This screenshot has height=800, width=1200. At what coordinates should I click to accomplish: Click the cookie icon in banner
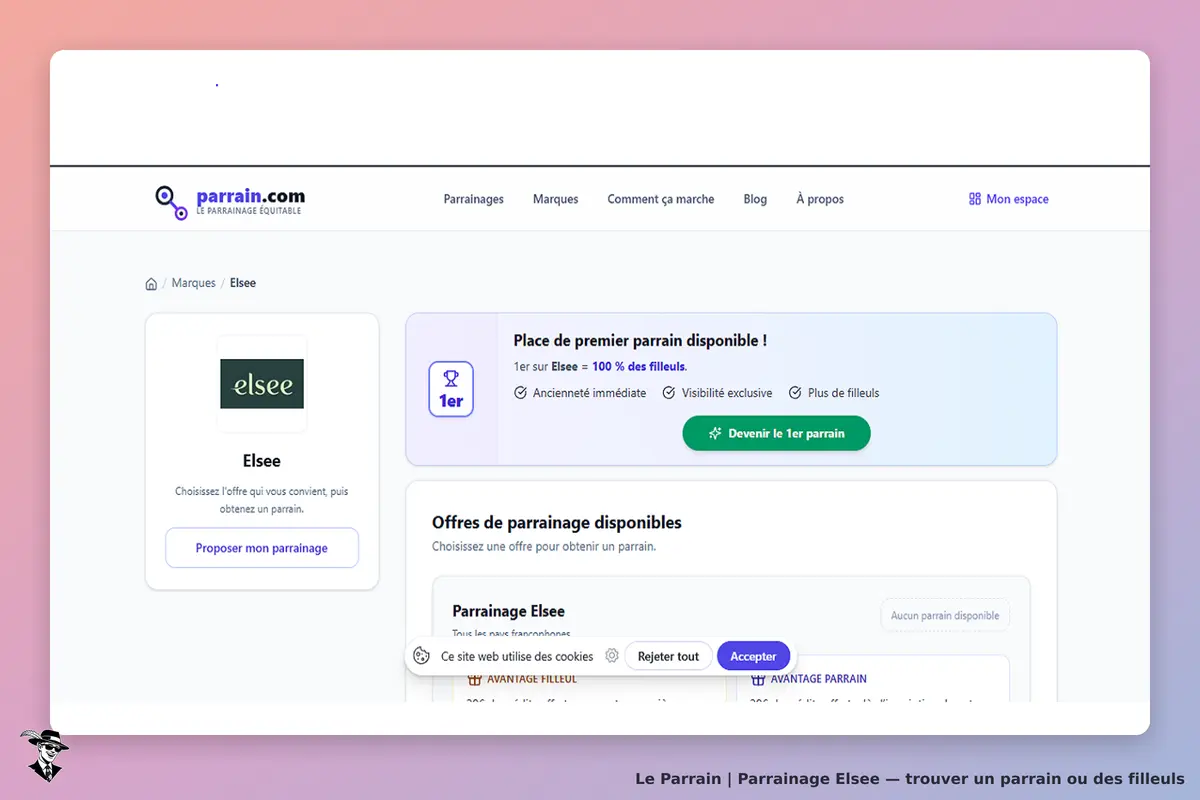(x=422, y=656)
